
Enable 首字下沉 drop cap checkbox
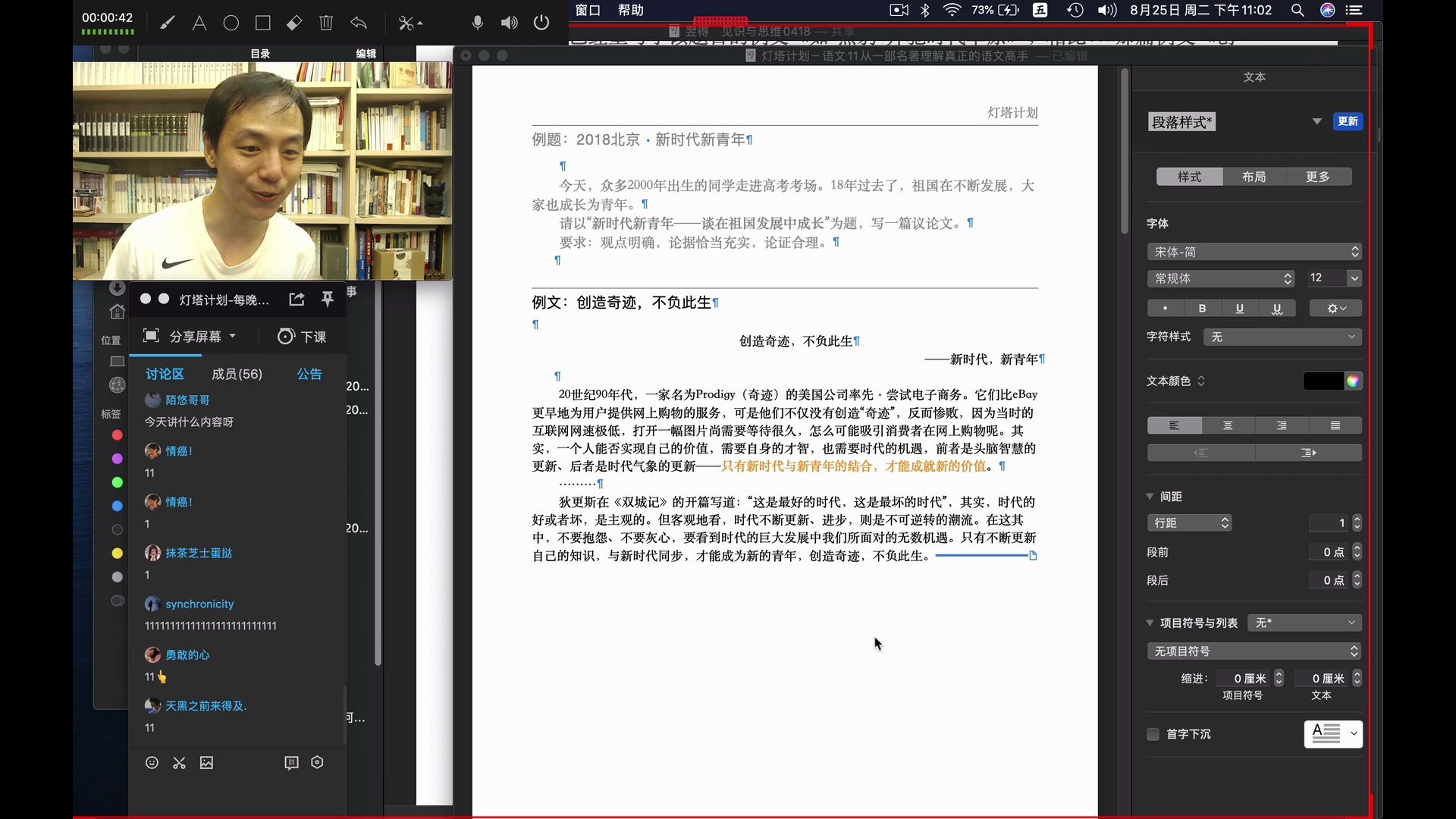click(1153, 734)
